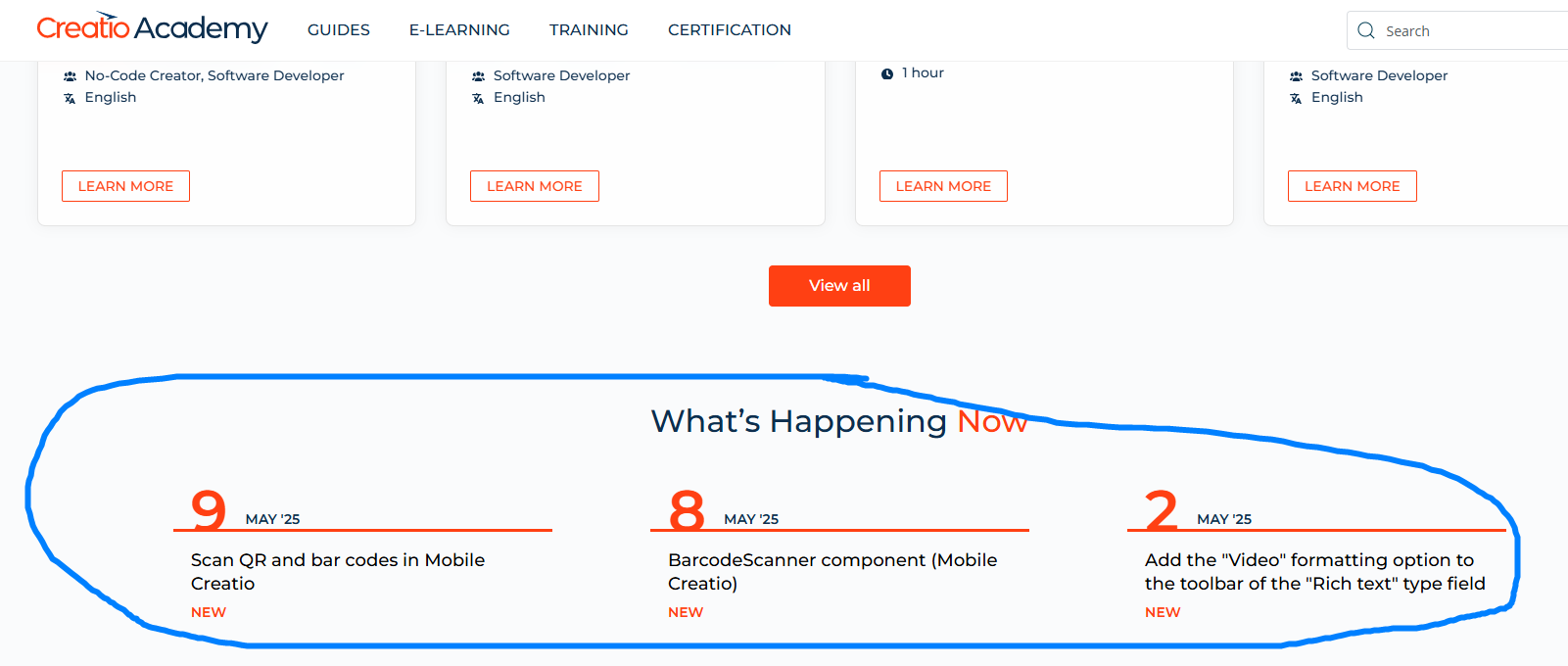The width and height of the screenshot is (1568, 666).
Task: Click the 9 MAY '25 date
Action: point(245,509)
